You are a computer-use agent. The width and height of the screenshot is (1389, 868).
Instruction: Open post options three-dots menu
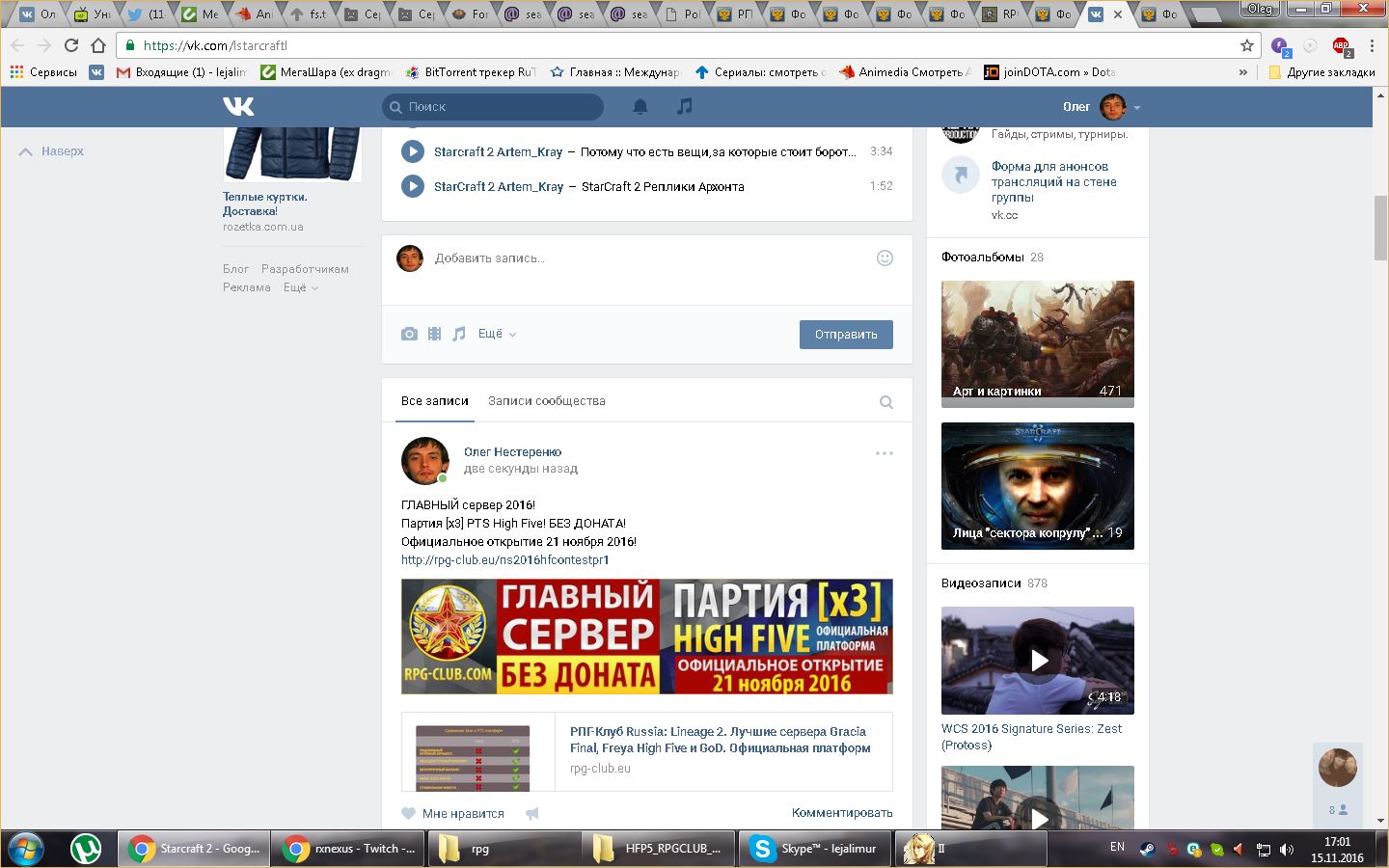(x=885, y=453)
